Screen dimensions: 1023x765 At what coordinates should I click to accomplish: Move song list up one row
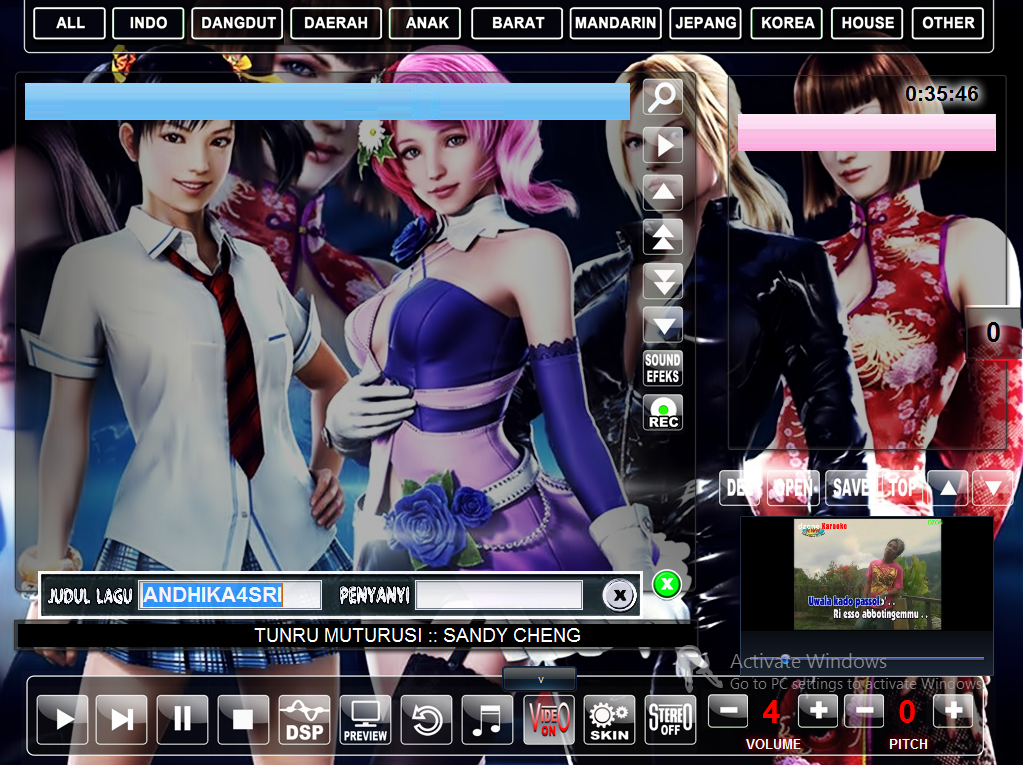(x=663, y=192)
